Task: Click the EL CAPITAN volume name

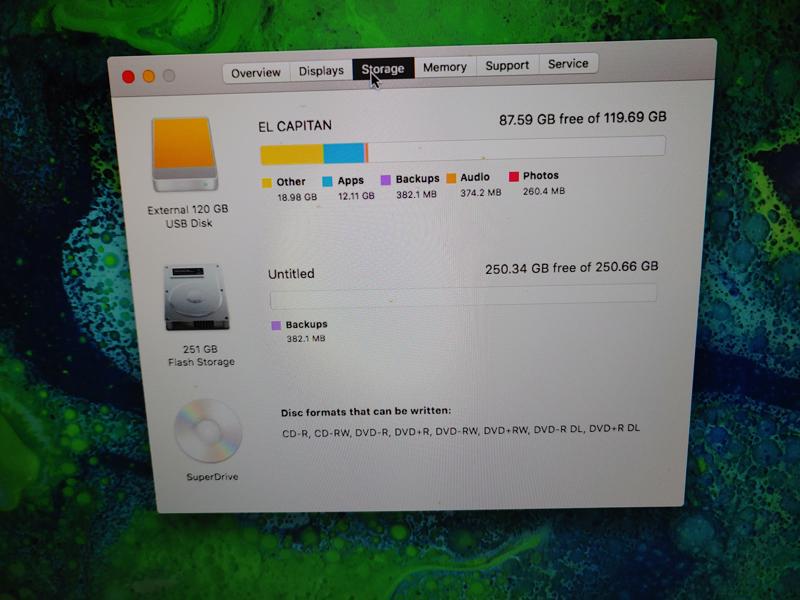Action: 295,126
